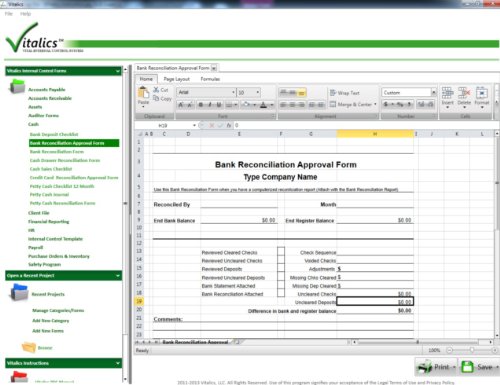This screenshot has width=500, height=385.
Task: Collapse the Vitalics Instructions panel
Action: tap(118, 363)
